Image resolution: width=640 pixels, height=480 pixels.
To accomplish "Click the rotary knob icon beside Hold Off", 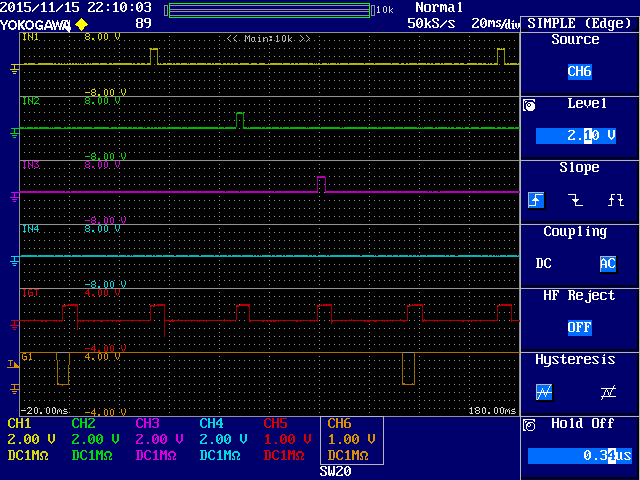I will [529, 425].
